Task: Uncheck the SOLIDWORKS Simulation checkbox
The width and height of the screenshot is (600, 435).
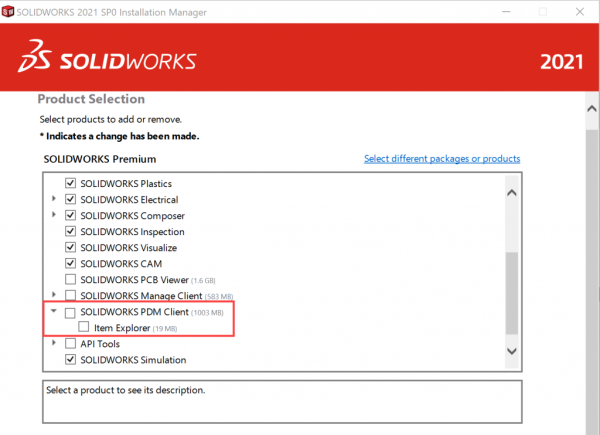Action: (x=71, y=360)
